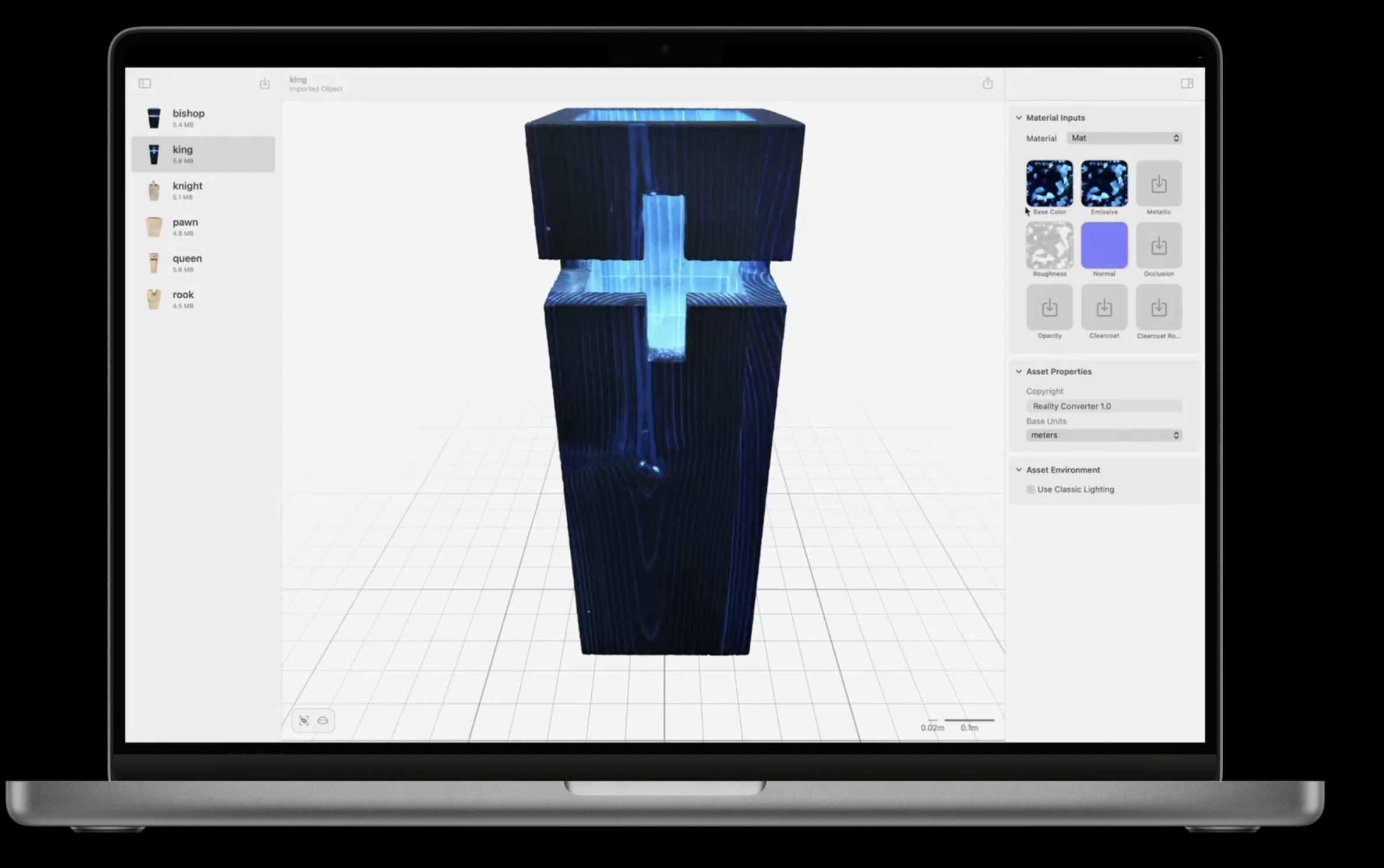Click the Clearcoat texture import slot
The height and width of the screenshot is (868, 1384).
pyautogui.click(x=1104, y=308)
